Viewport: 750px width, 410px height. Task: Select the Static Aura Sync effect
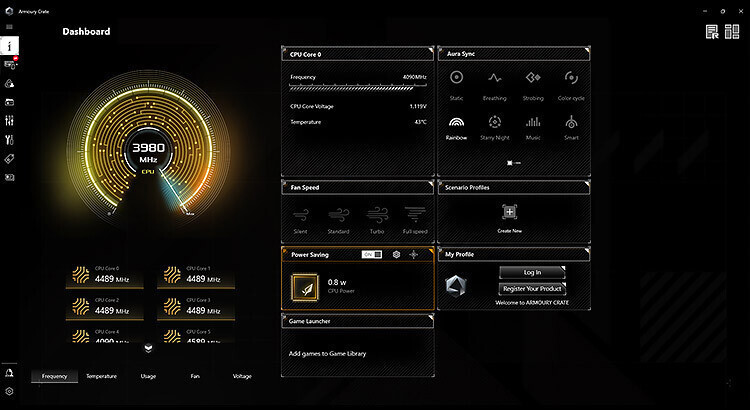[456, 78]
